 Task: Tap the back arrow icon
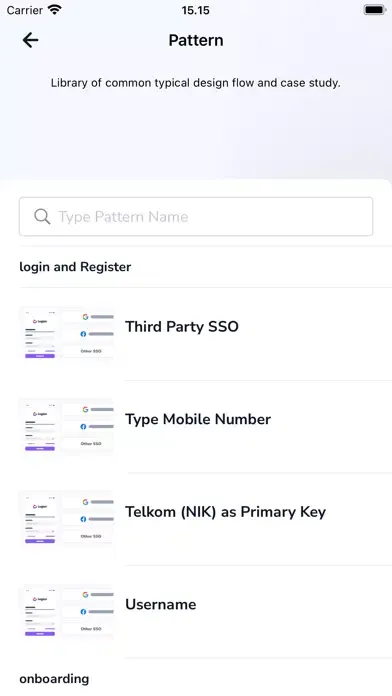tap(30, 40)
